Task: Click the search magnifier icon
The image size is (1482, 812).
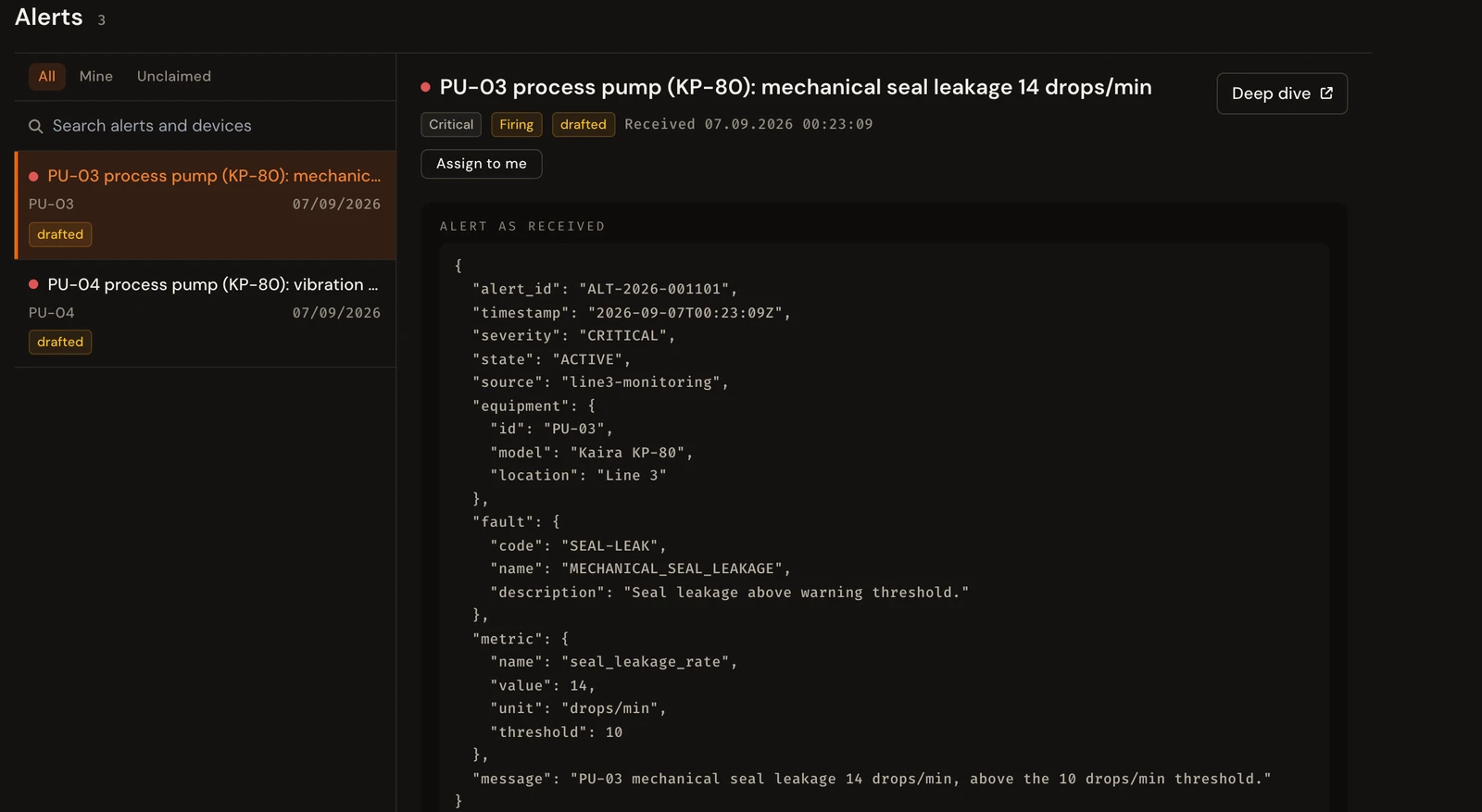Action: pyautogui.click(x=35, y=126)
